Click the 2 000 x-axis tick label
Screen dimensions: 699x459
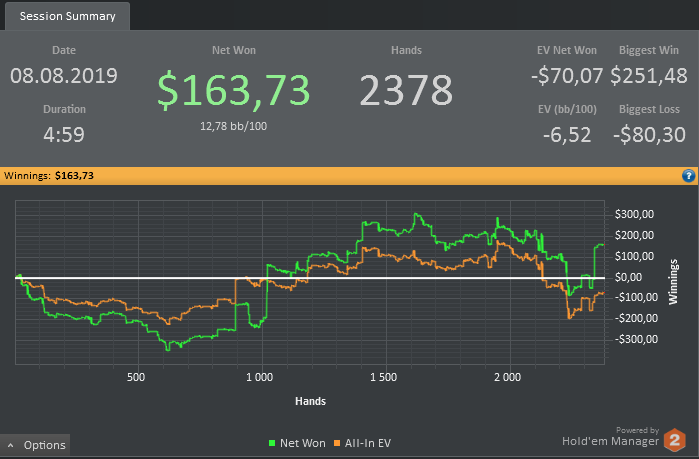(507, 377)
